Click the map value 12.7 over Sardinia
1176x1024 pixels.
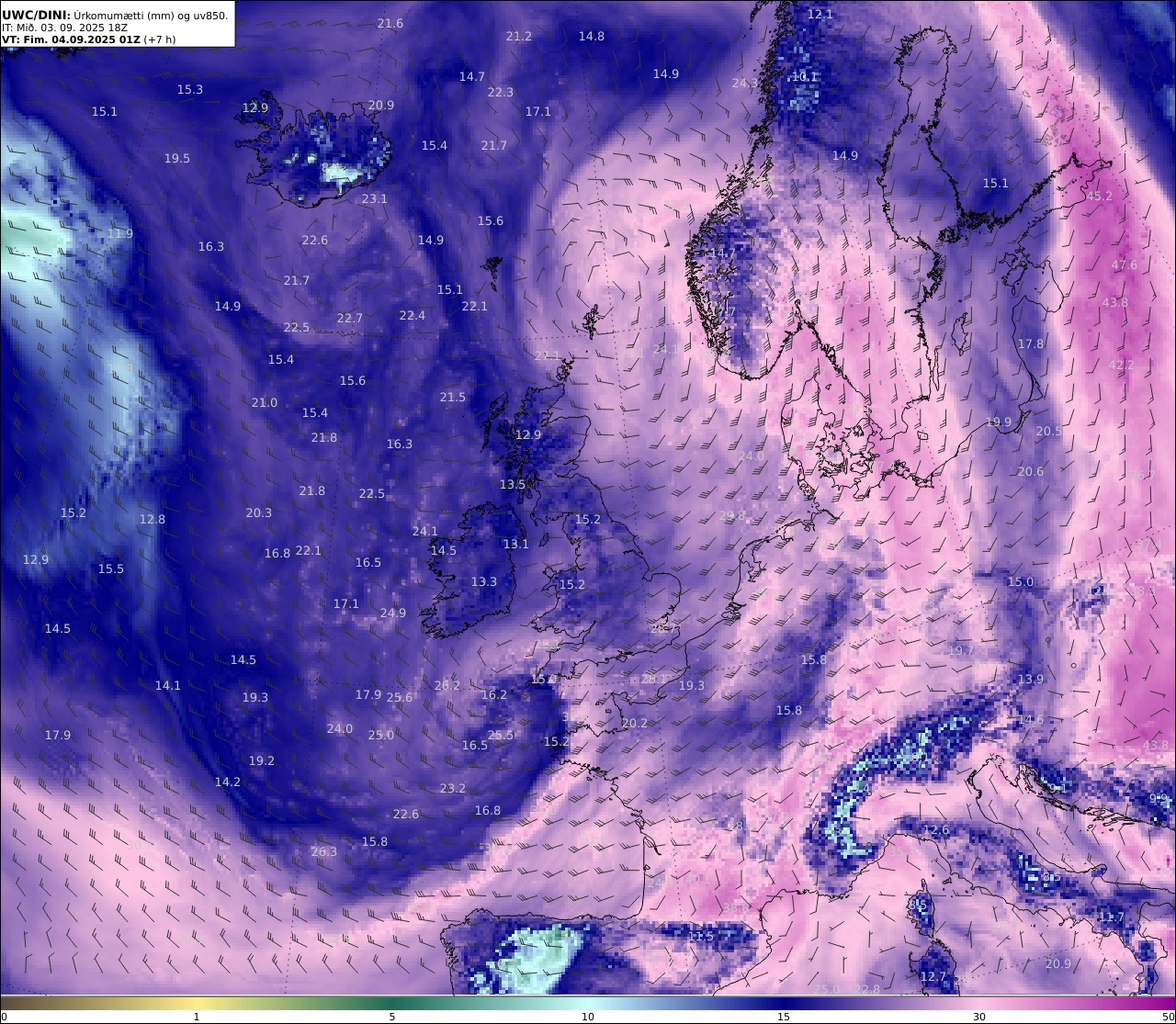point(933,976)
